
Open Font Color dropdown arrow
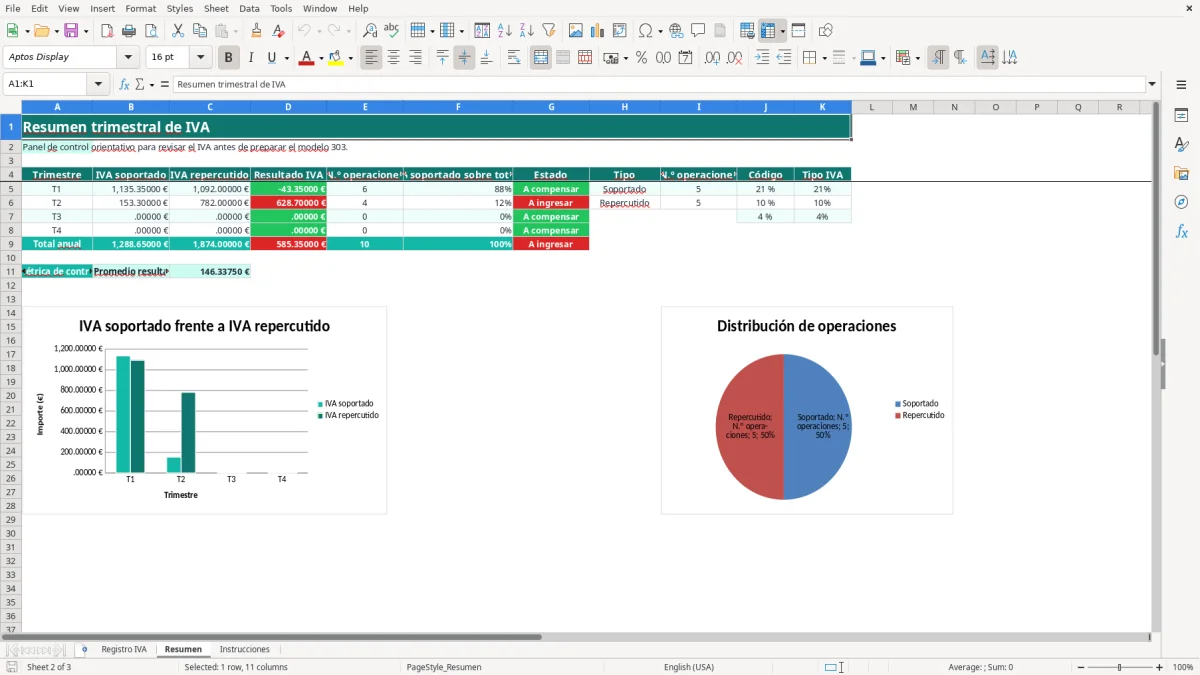[x=320, y=58]
